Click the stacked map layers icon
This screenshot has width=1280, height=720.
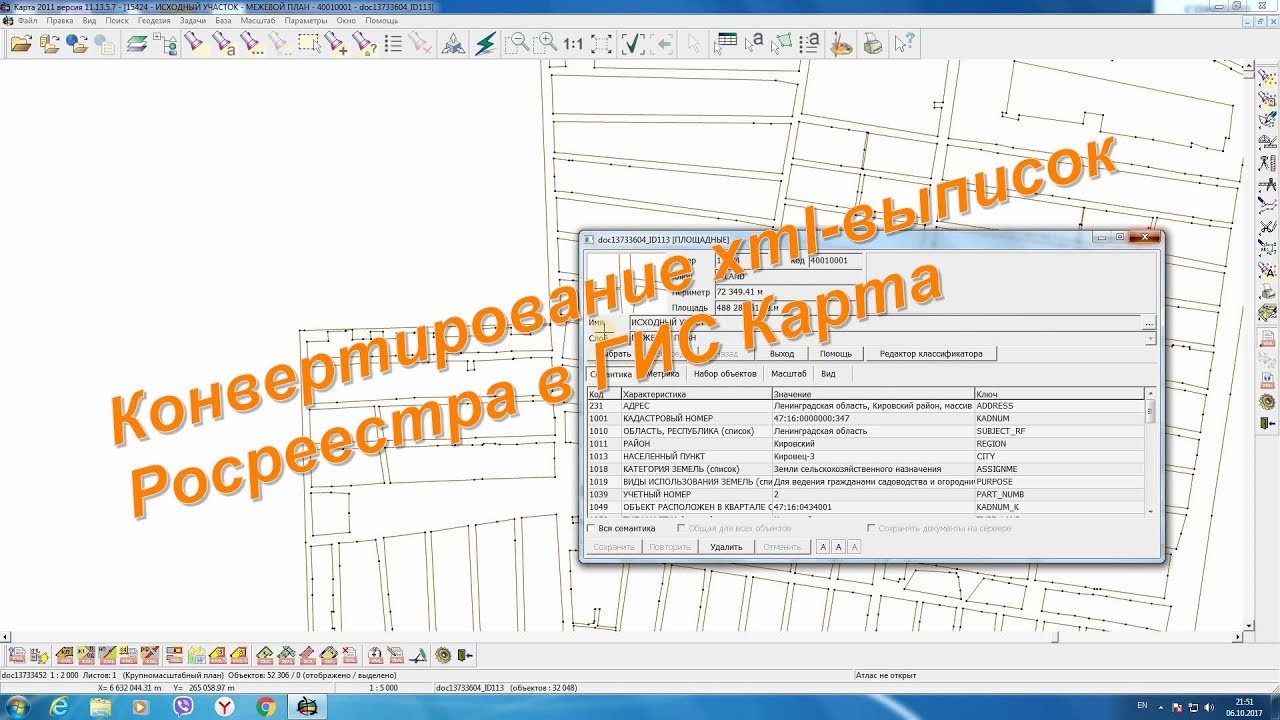coord(137,44)
